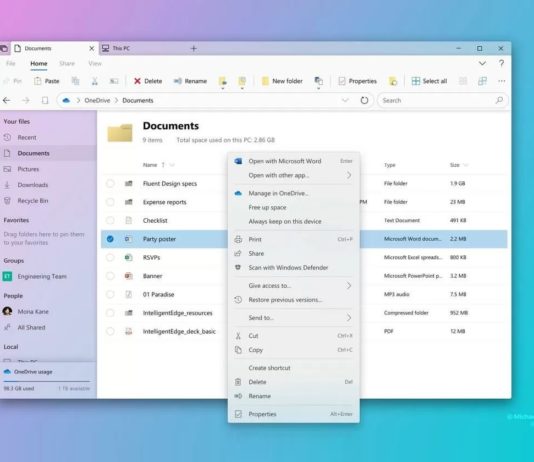Open the ribbon's three-dot overflow menu

tap(502, 81)
